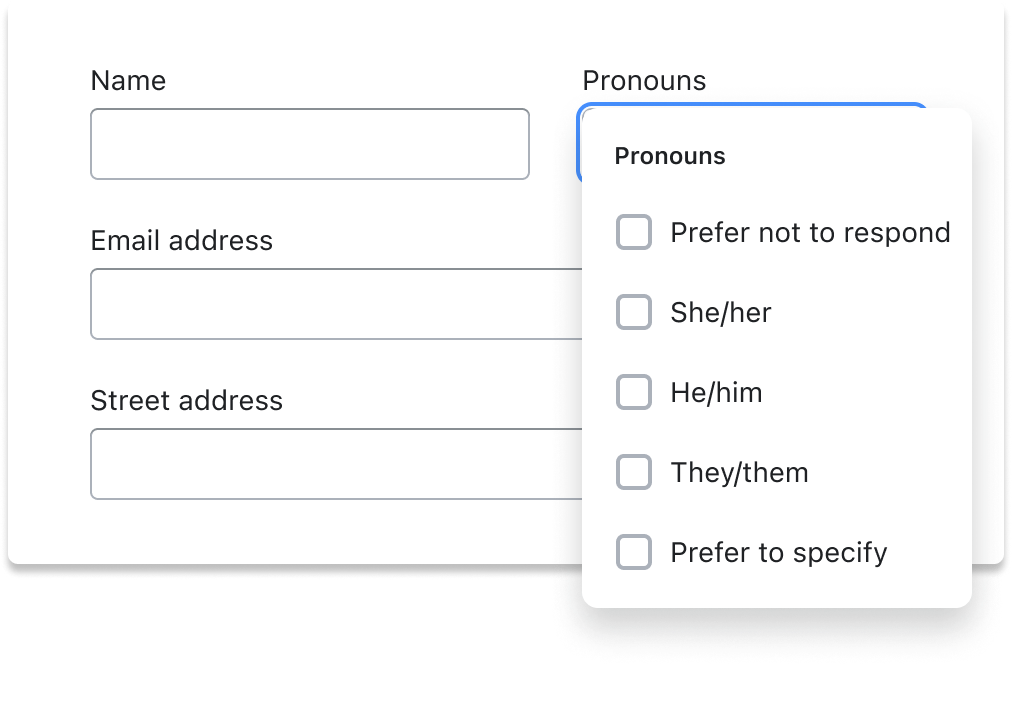1012x724 pixels.
Task: Click the bold Pronouns heading in the popover
Action: (670, 156)
